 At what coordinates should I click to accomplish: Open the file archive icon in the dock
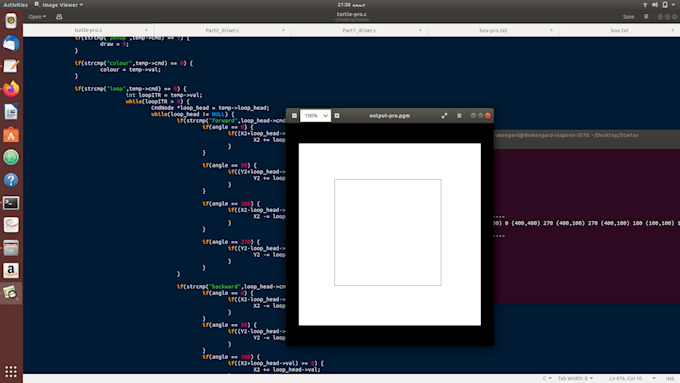click(11, 248)
